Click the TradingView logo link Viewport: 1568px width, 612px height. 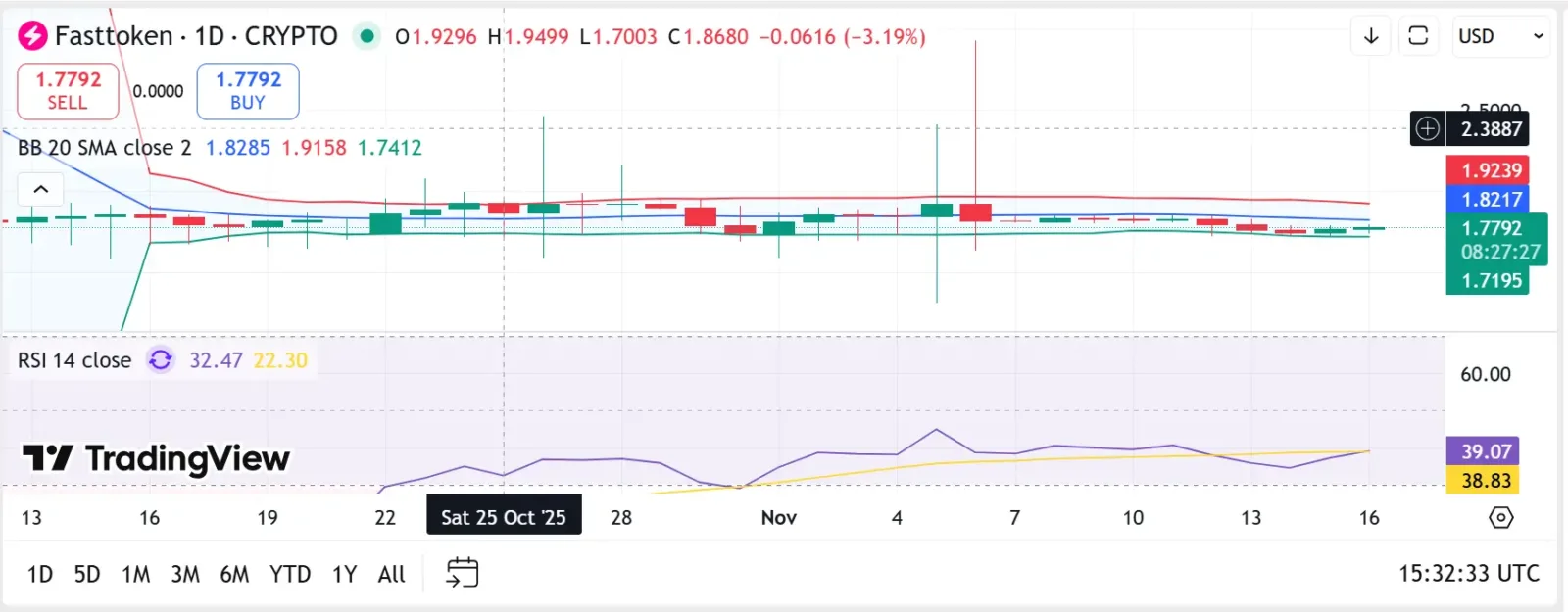point(156,458)
